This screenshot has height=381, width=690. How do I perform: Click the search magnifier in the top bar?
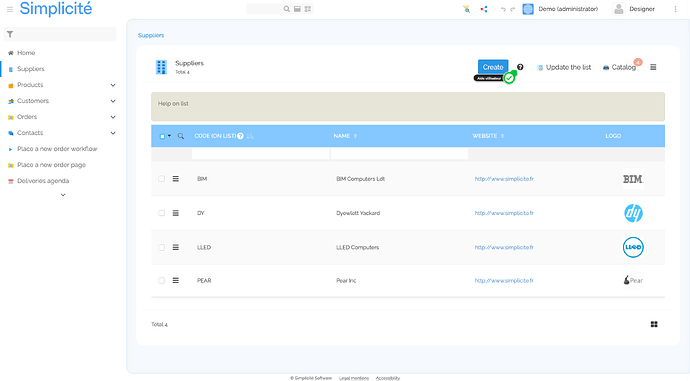point(286,9)
